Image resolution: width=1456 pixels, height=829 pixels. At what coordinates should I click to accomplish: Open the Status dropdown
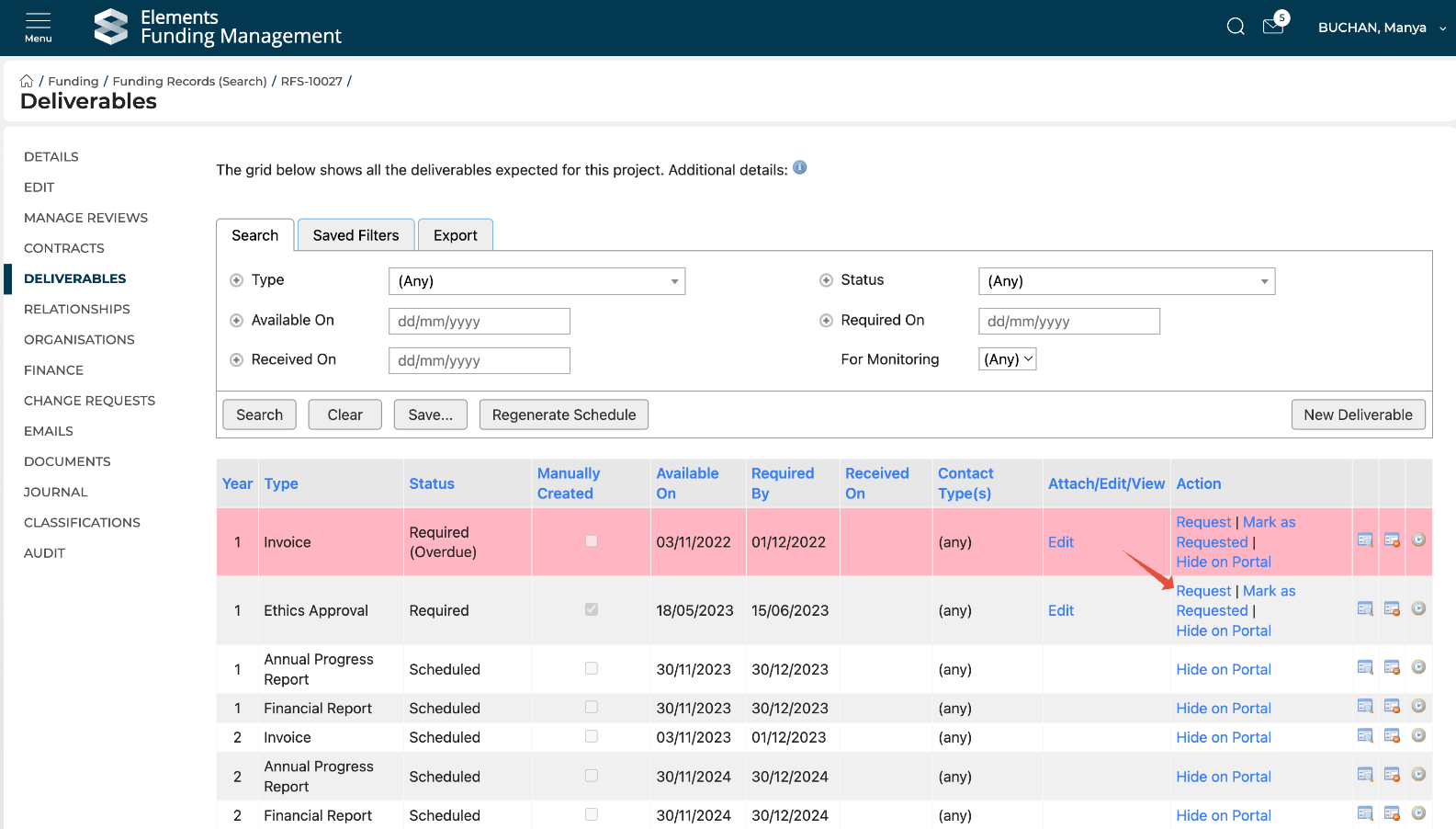point(1126,281)
